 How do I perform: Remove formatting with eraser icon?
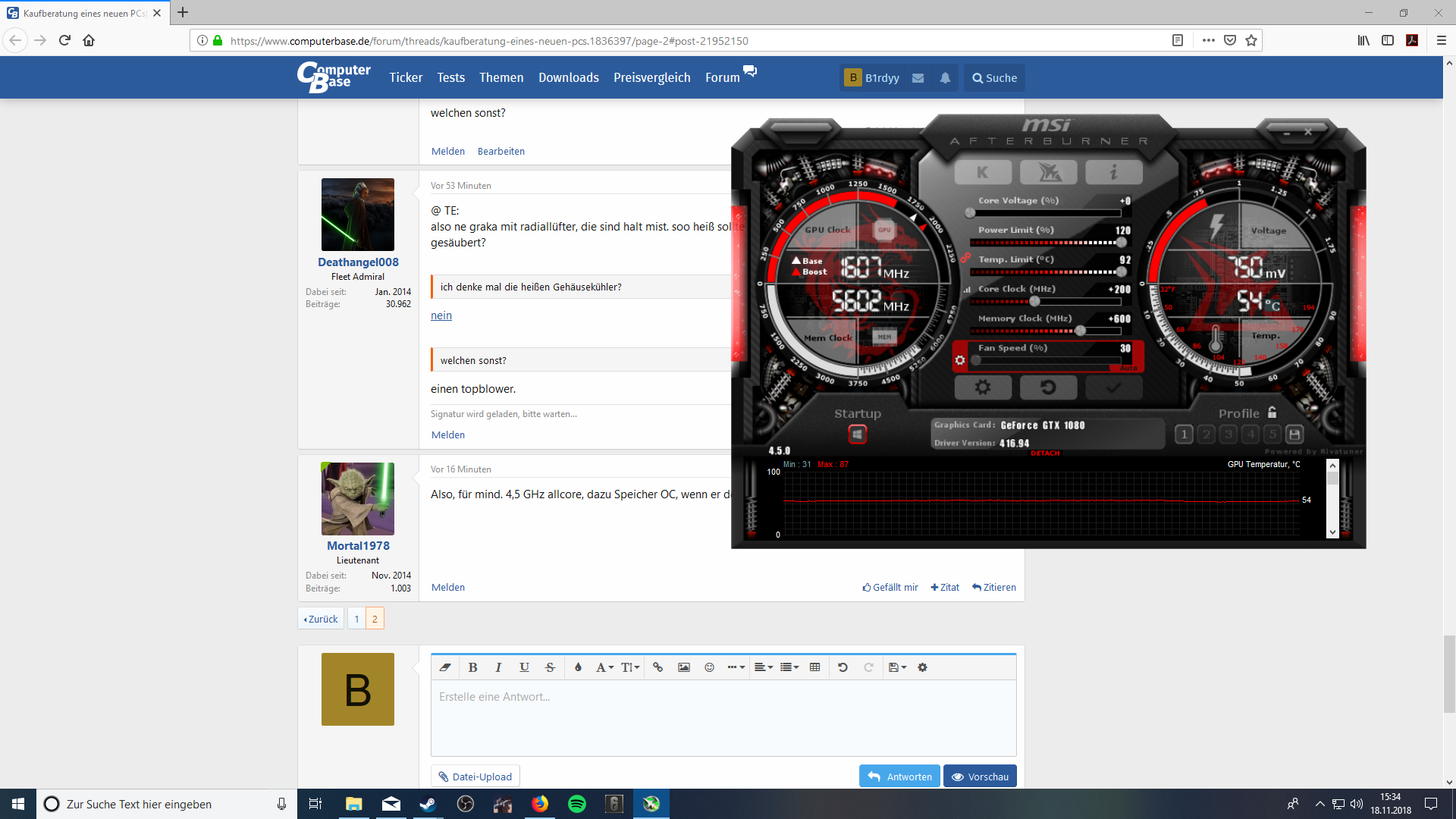point(445,667)
